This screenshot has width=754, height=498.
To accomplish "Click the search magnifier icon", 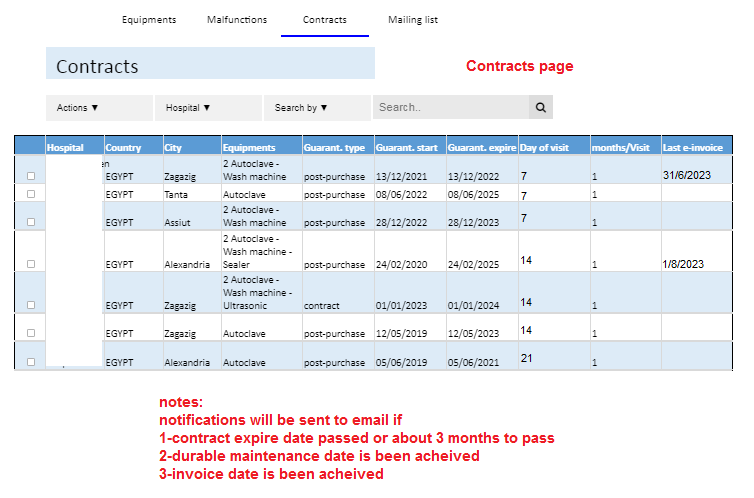I will point(540,107).
